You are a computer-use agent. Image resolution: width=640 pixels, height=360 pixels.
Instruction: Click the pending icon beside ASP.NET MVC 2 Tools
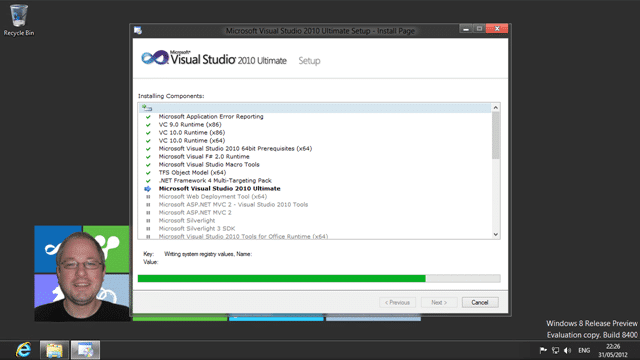pos(148,205)
